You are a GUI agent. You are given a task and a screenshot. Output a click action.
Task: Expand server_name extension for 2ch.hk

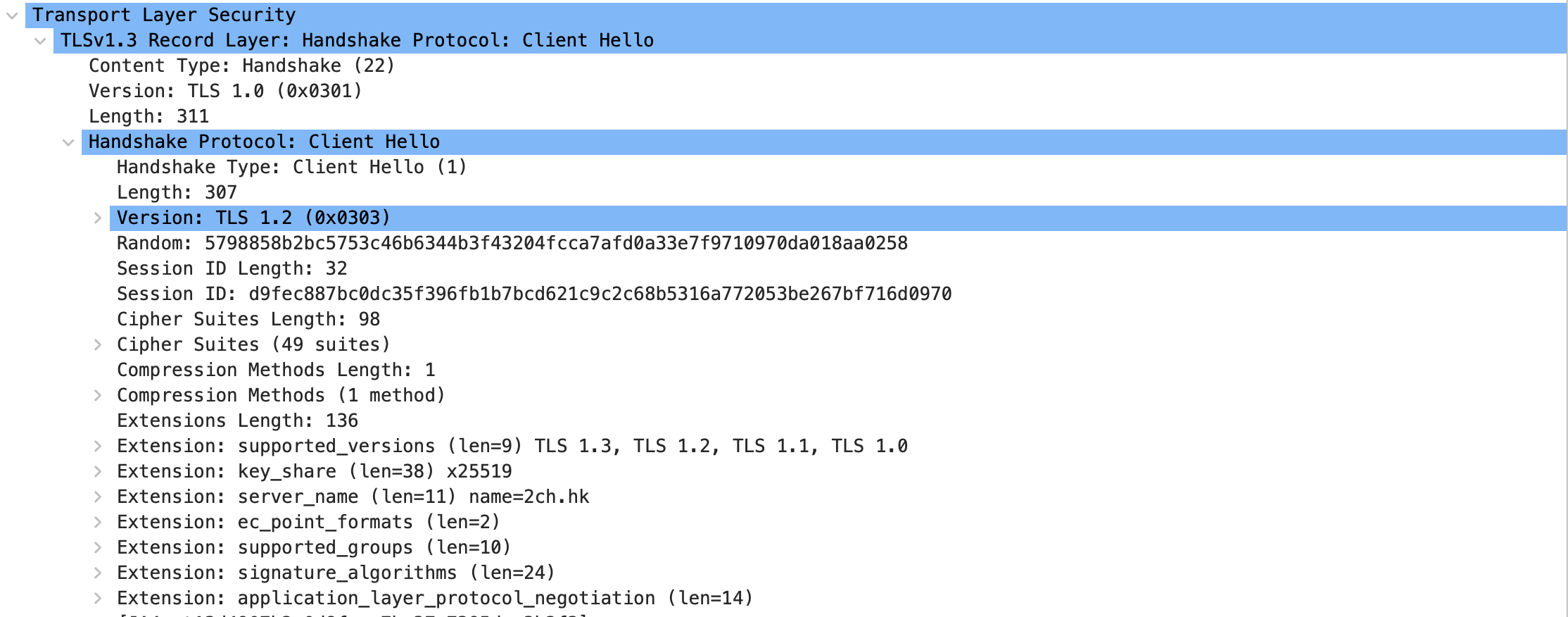click(x=98, y=497)
